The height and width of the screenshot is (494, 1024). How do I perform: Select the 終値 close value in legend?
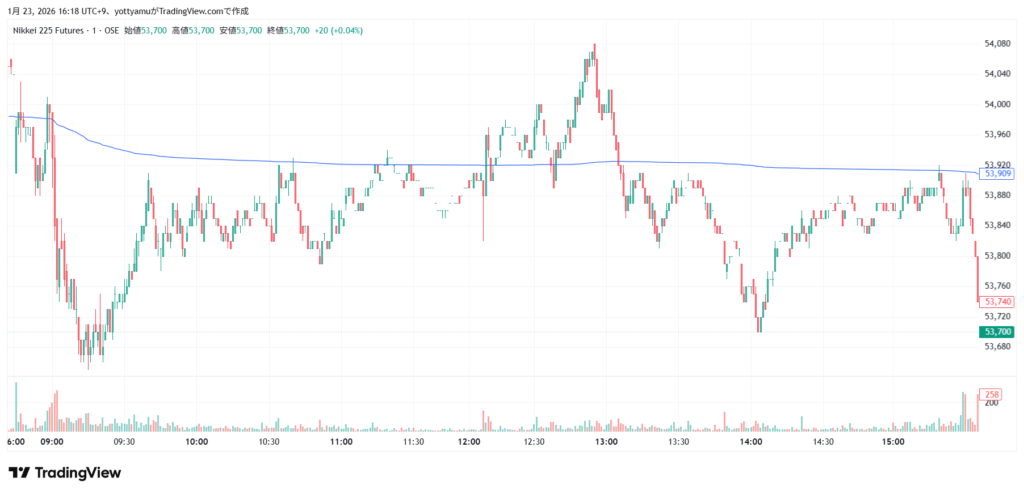point(296,30)
